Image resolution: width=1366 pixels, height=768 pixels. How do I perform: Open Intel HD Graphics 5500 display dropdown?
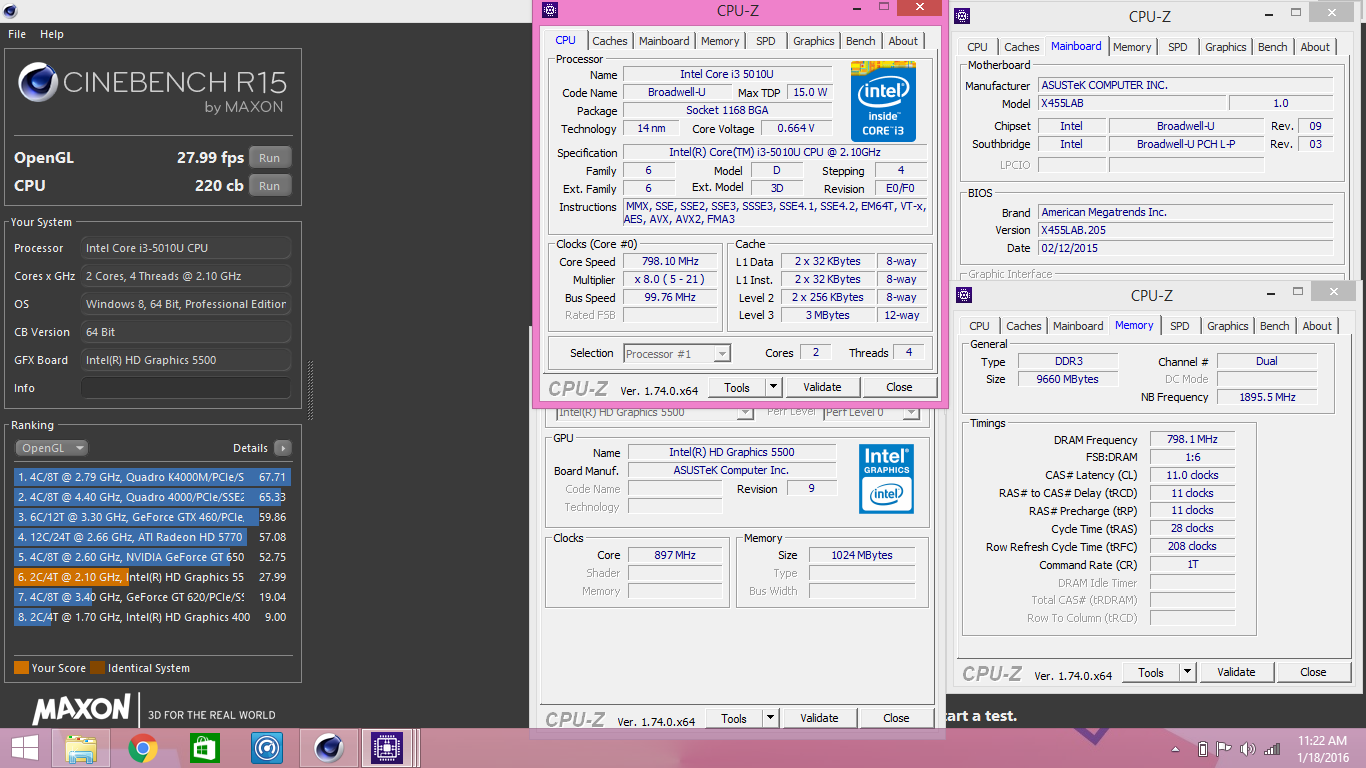point(655,412)
